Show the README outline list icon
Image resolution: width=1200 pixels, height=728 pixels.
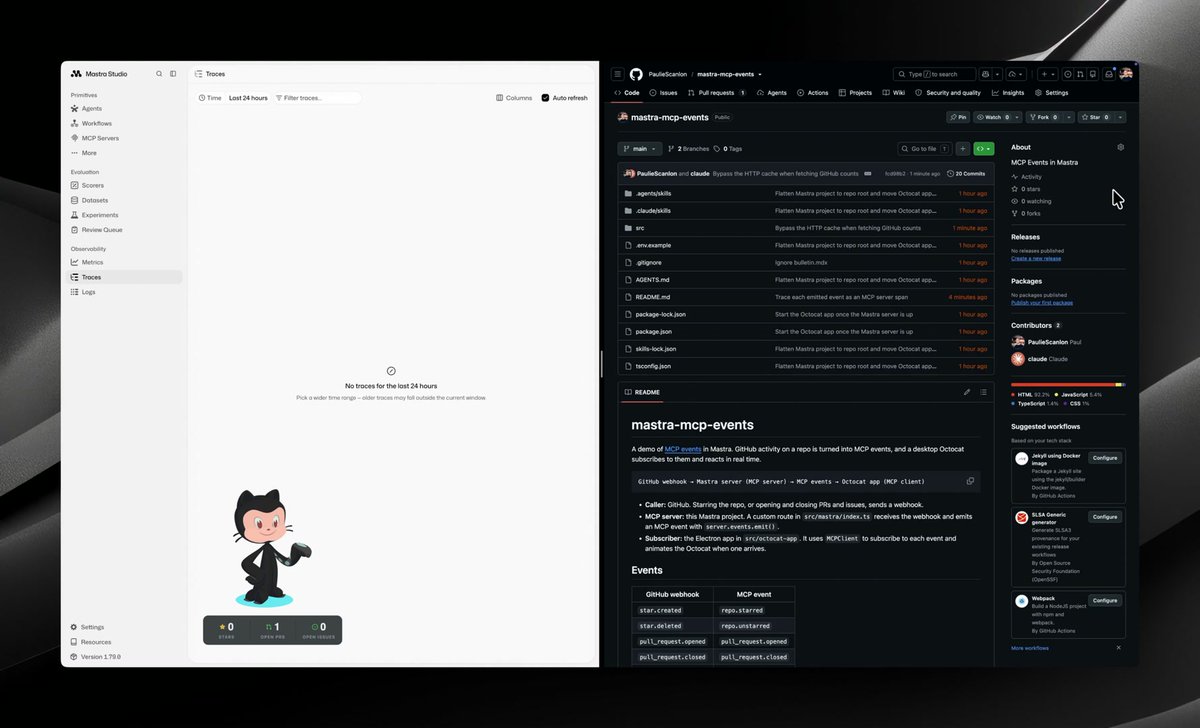[983, 392]
